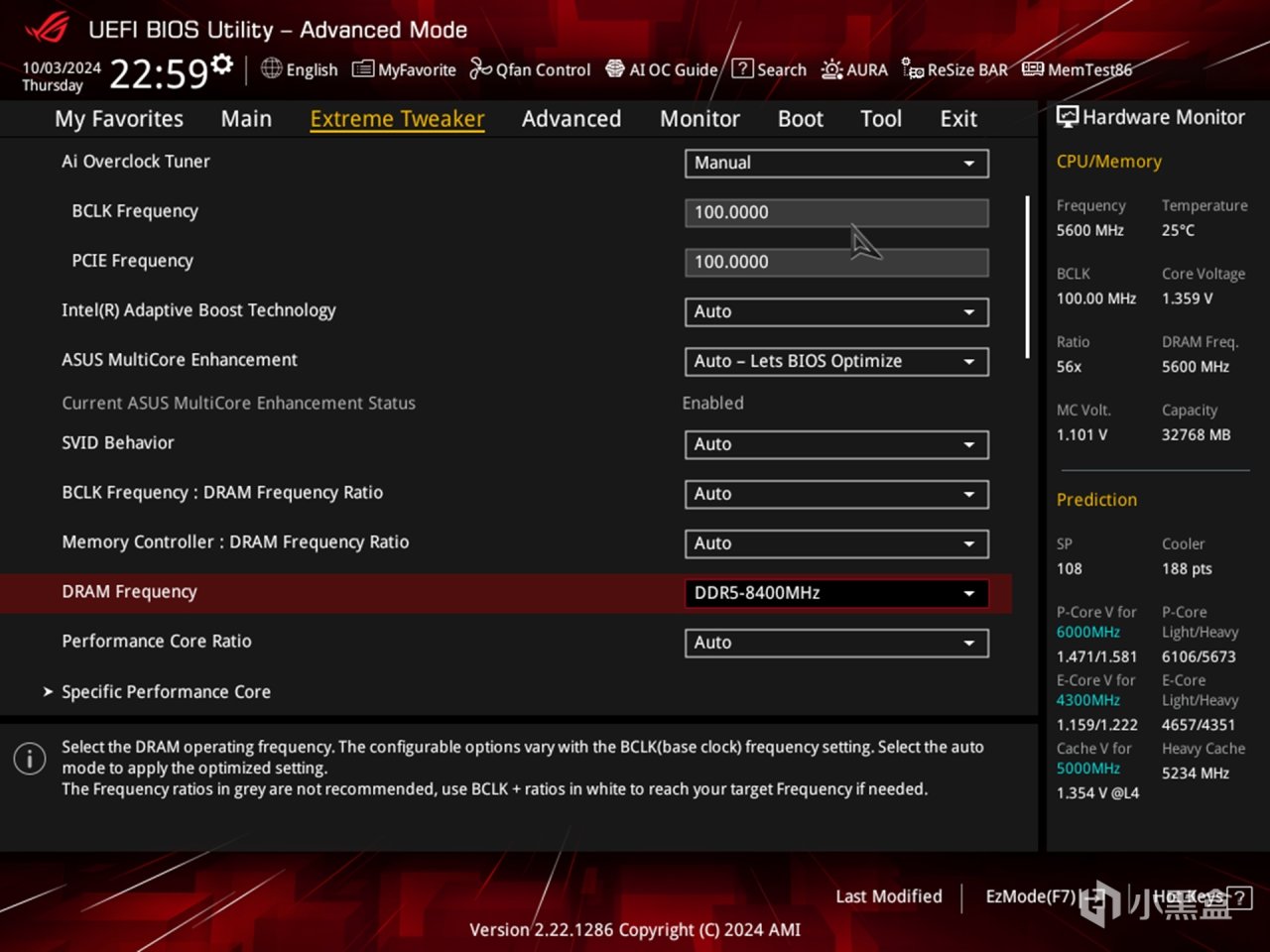The image size is (1270, 952).
Task: Click the Hardware Monitor screen icon
Action: click(x=1068, y=117)
